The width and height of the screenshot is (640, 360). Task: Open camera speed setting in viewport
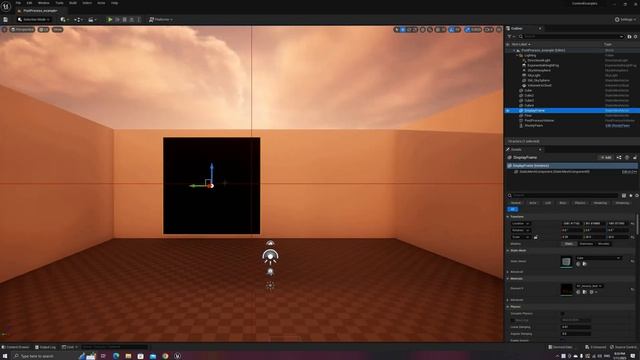tap(489, 30)
